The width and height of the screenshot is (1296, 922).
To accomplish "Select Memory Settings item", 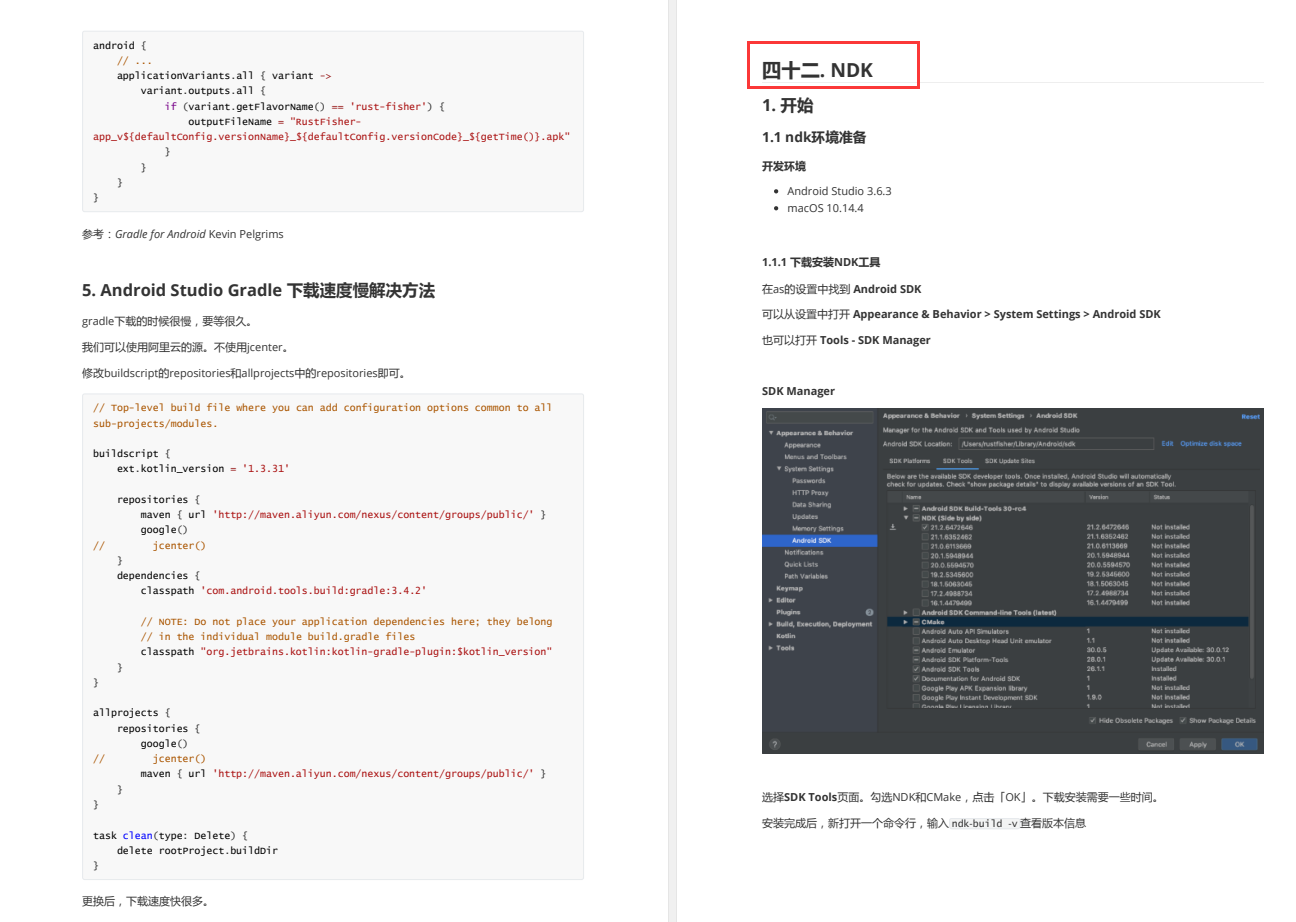I will click(x=818, y=529).
